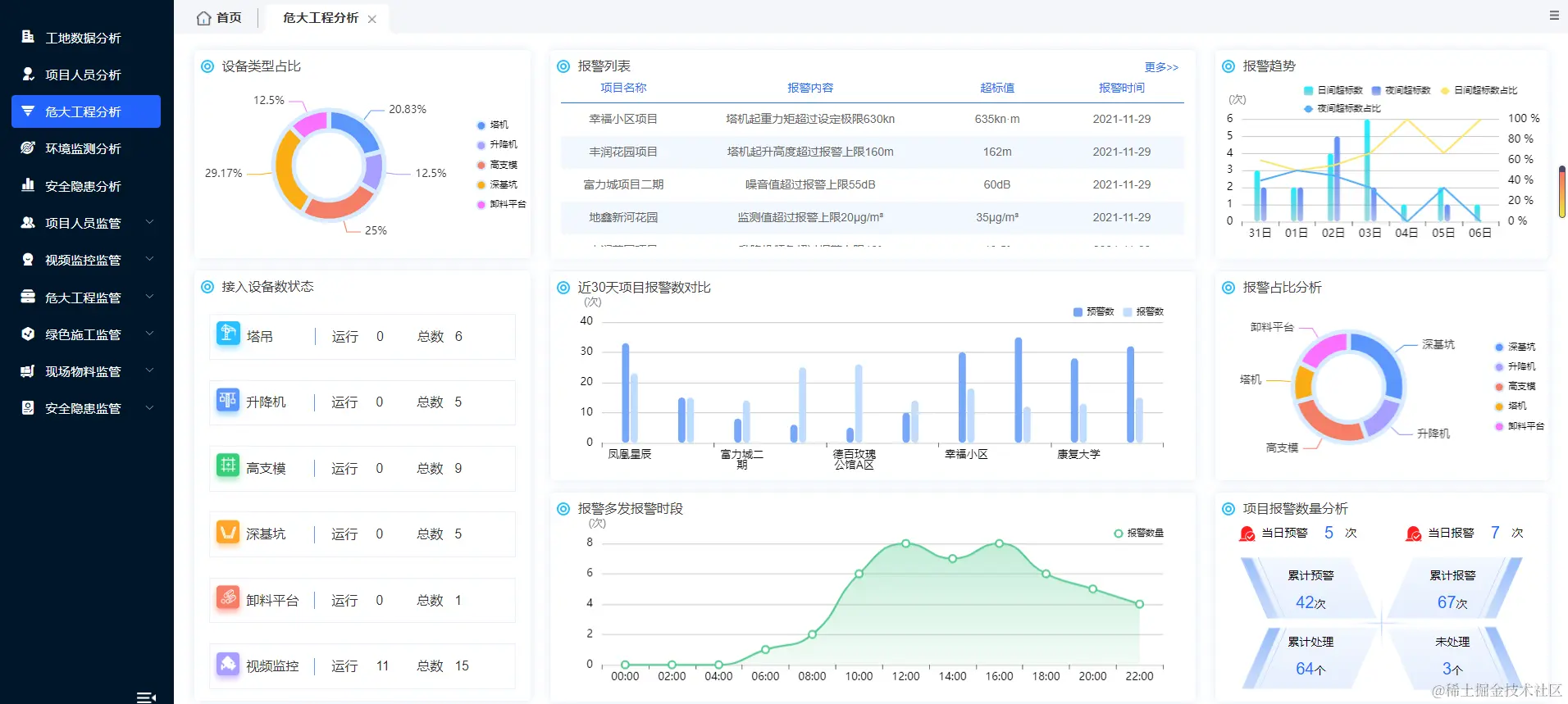Click 报警内容 column header
1568x704 pixels.
[810, 88]
